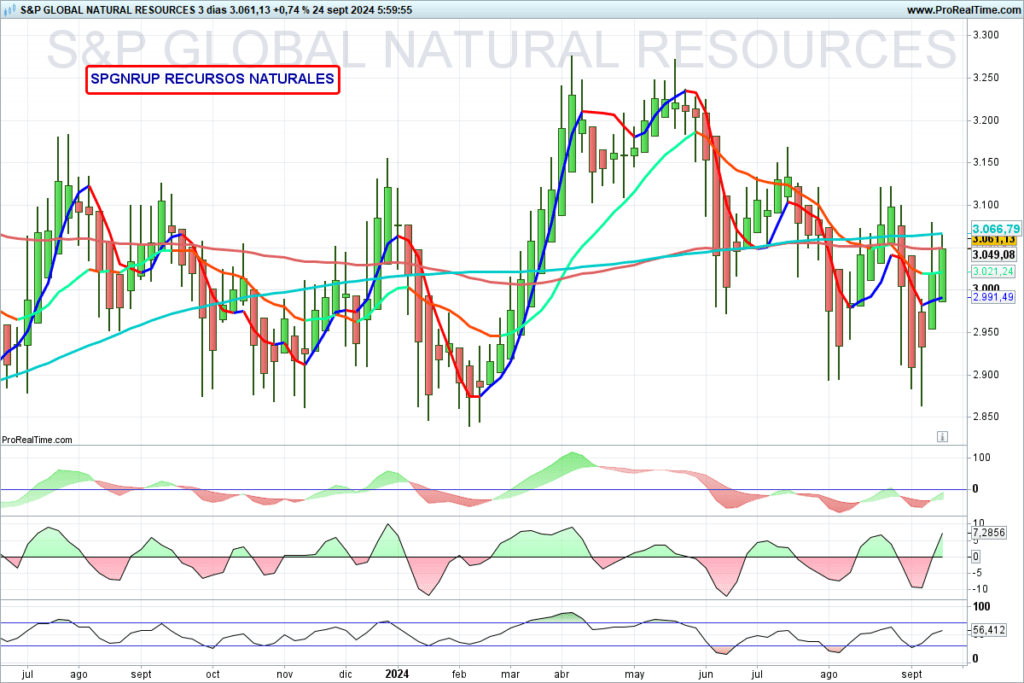
Task: Click the chart title 'S&P GLOBAL NATURAL RESOURCES 3 dias'
Action: coord(124,10)
